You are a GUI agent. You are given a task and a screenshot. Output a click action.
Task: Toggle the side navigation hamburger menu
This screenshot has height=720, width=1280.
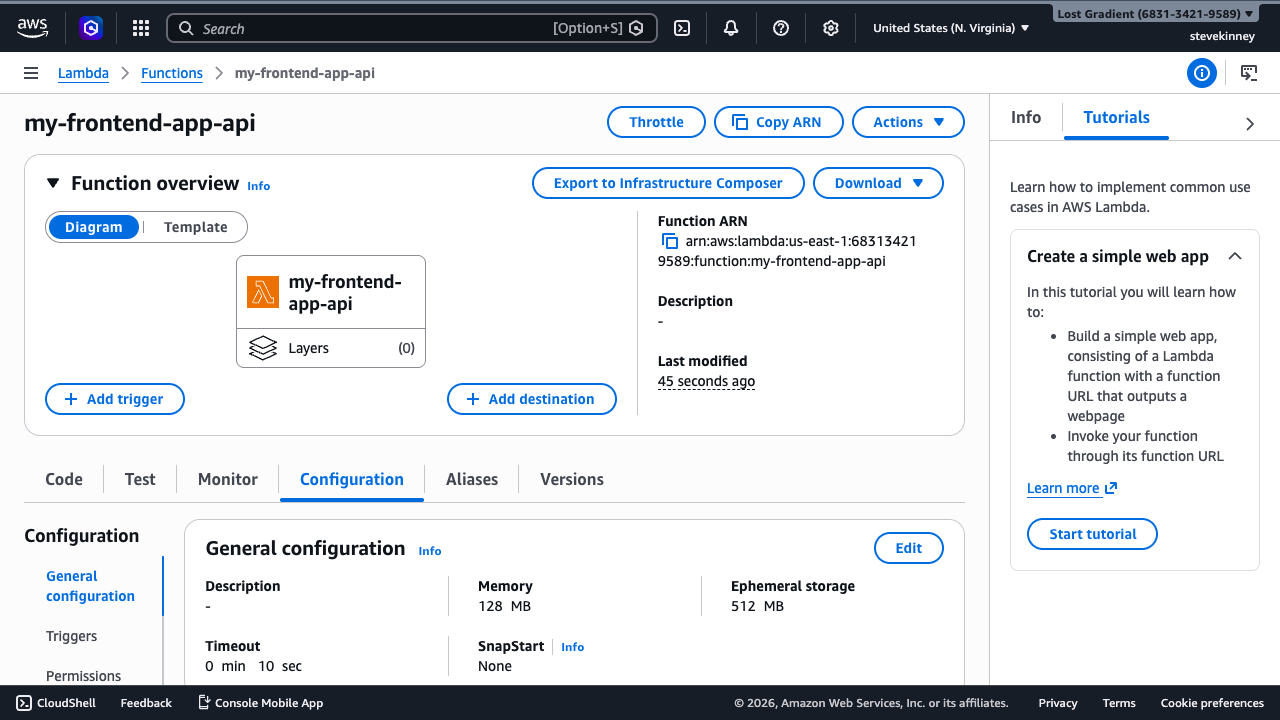tap(31, 73)
